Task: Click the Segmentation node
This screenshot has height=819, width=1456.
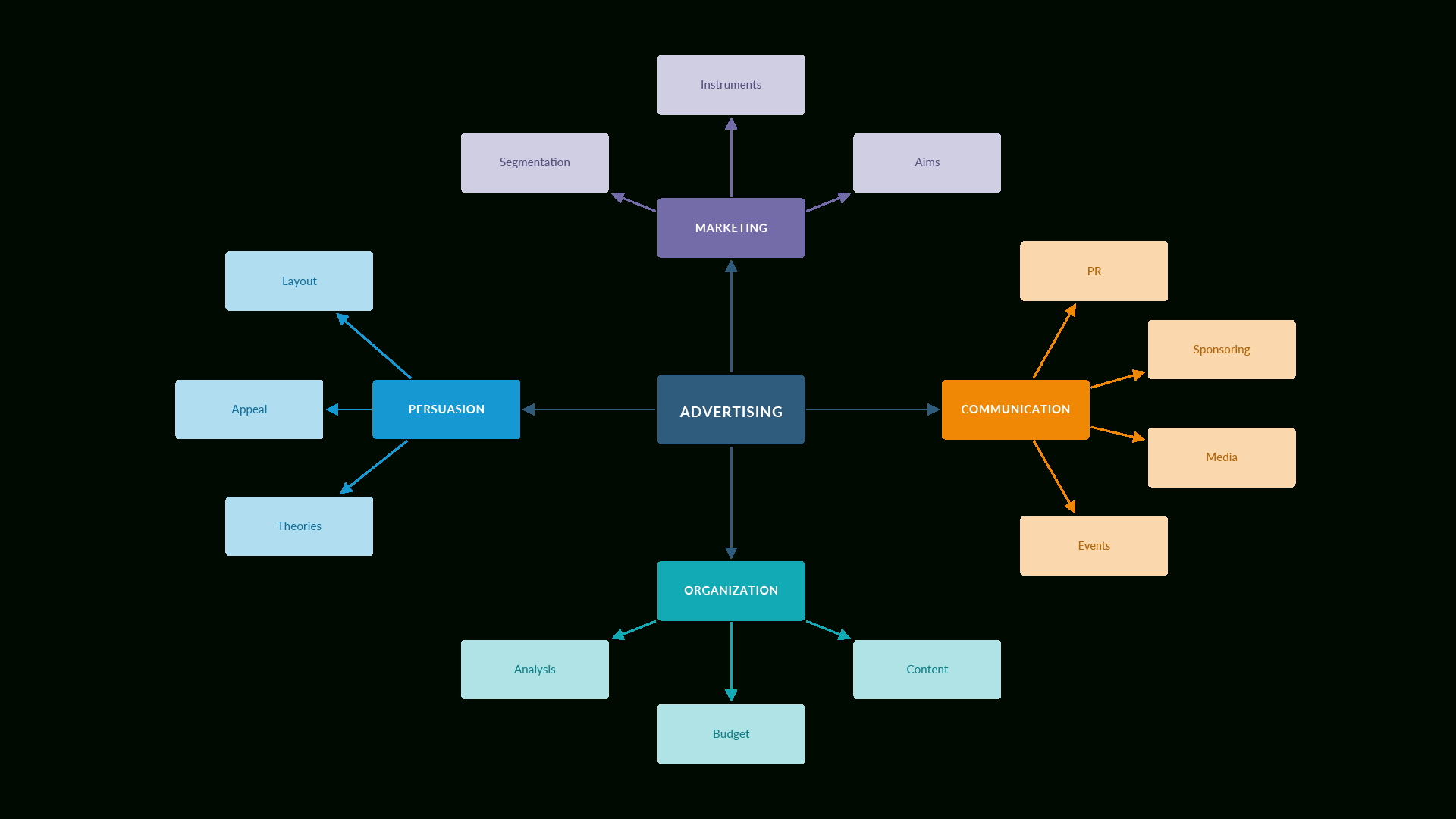Action: 535,162
